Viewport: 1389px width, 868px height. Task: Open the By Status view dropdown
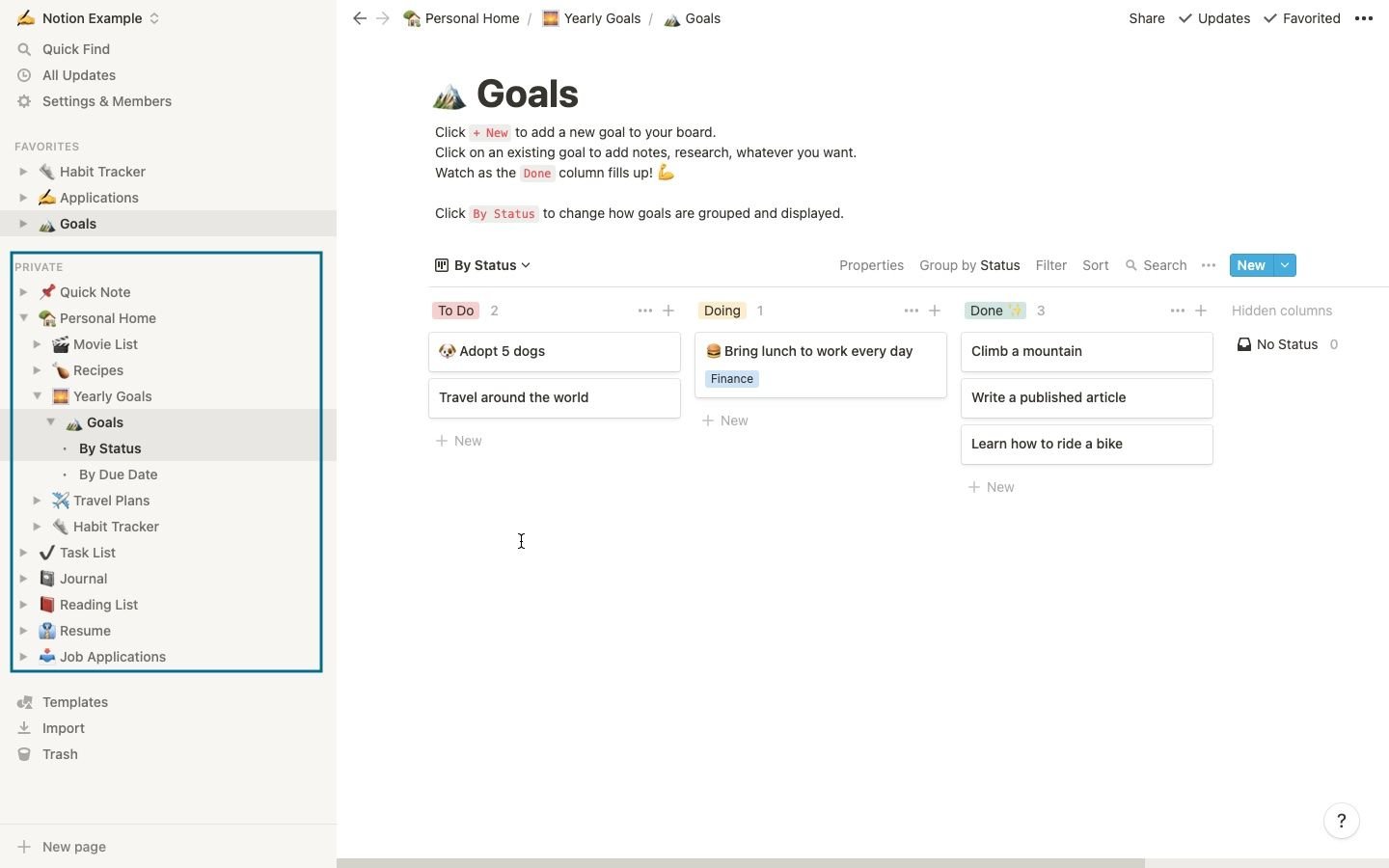(x=483, y=265)
